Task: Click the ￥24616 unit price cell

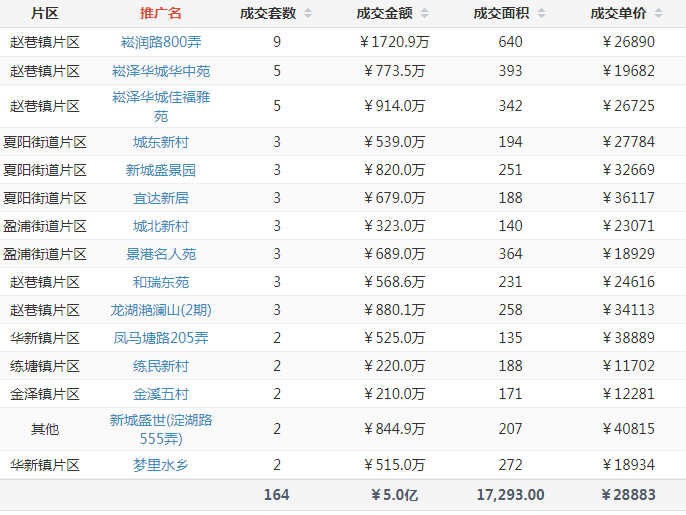Action: click(628, 282)
